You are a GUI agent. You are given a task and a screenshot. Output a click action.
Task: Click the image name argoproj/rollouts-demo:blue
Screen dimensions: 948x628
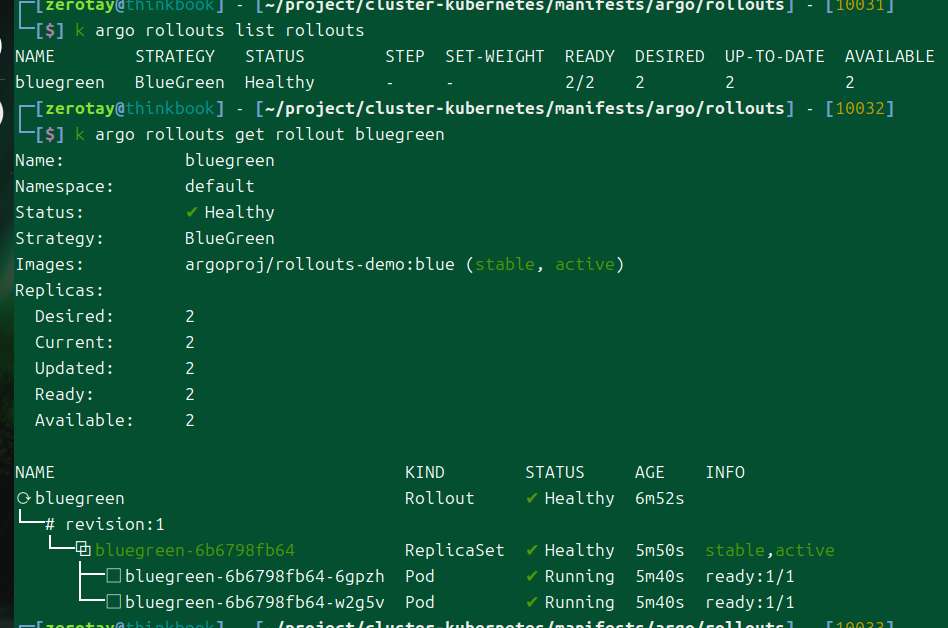320,264
